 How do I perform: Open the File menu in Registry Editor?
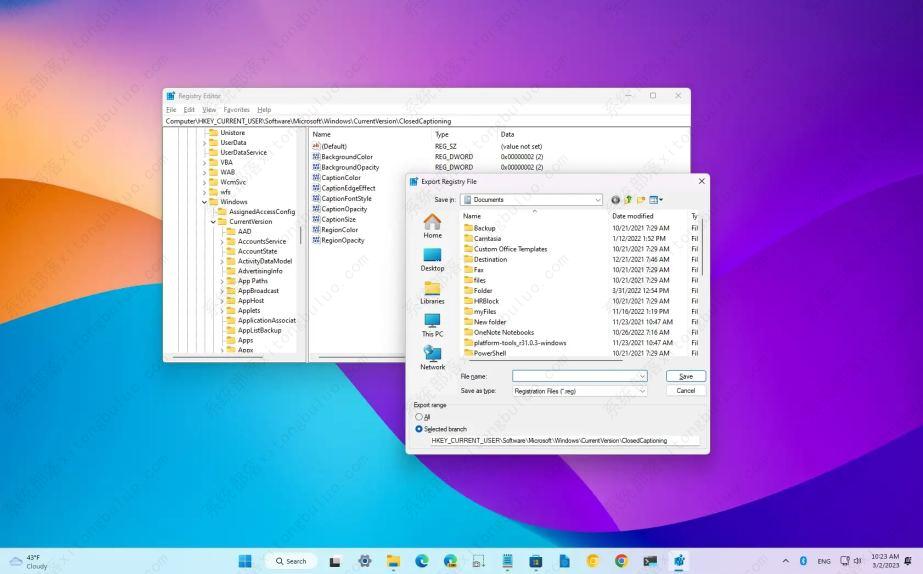click(x=171, y=110)
